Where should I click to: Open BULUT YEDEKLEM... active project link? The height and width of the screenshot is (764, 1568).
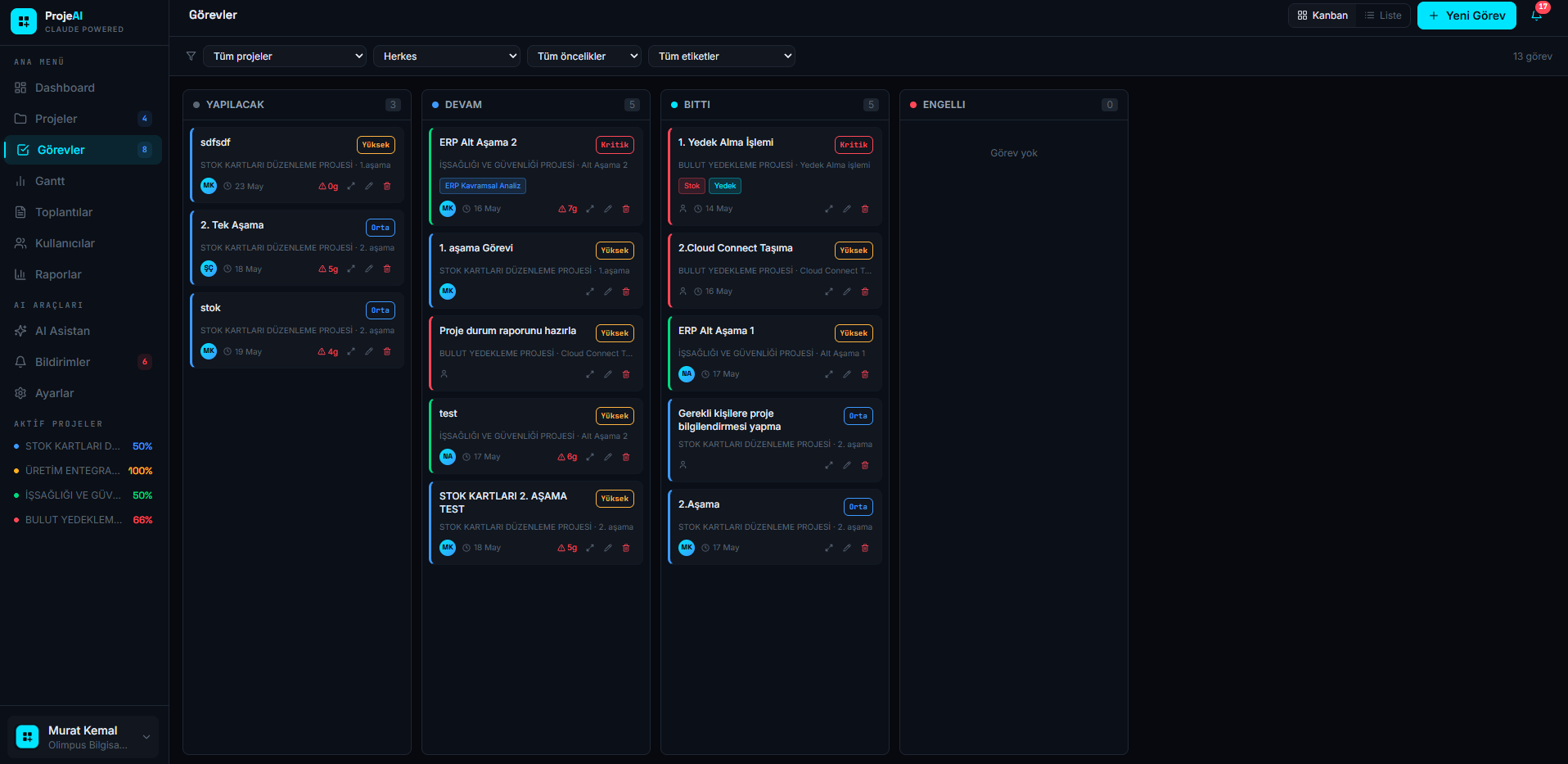pos(83,520)
